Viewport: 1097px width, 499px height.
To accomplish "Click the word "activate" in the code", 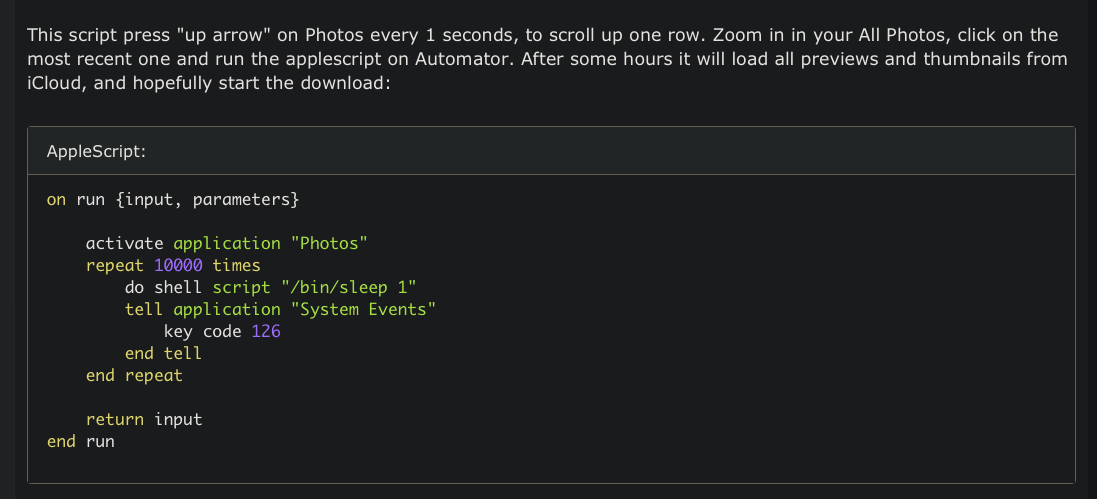I will pyautogui.click(x=125, y=243).
